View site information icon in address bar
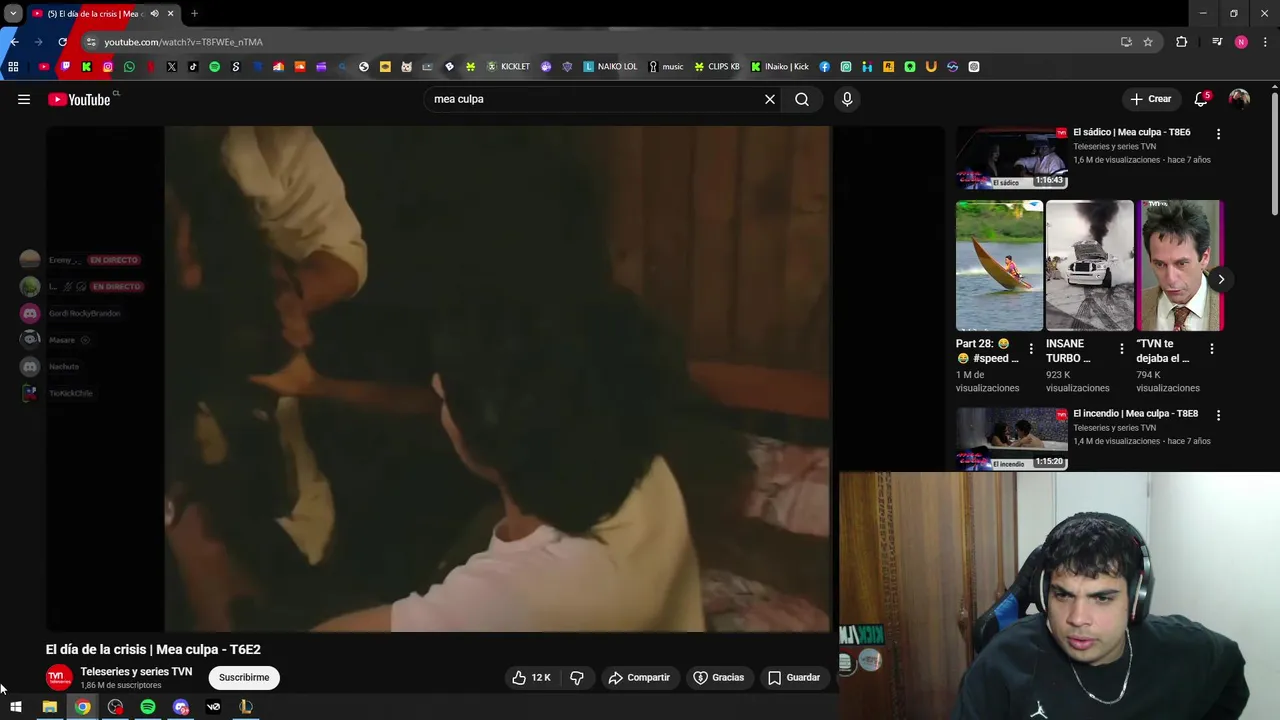 [x=91, y=42]
